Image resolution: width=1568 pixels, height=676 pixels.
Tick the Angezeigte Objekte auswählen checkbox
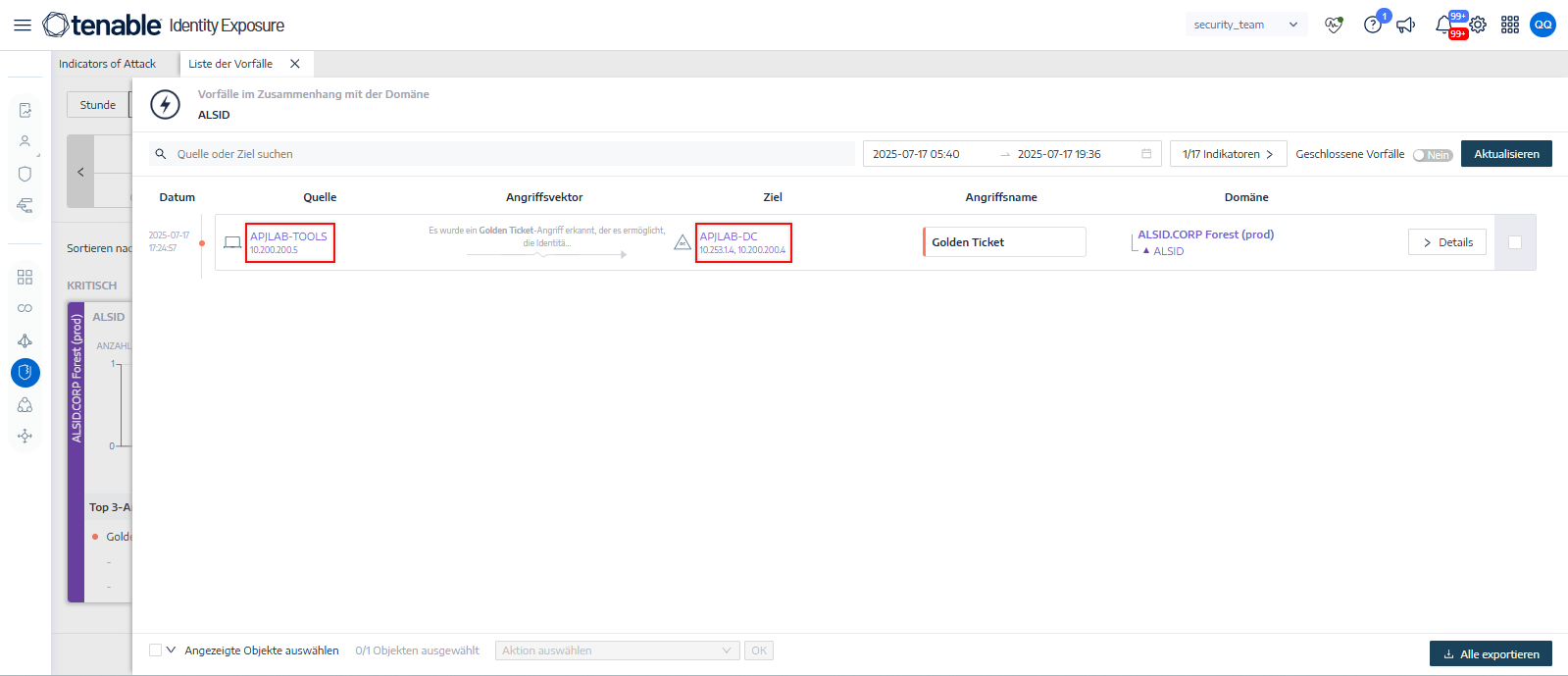point(156,650)
